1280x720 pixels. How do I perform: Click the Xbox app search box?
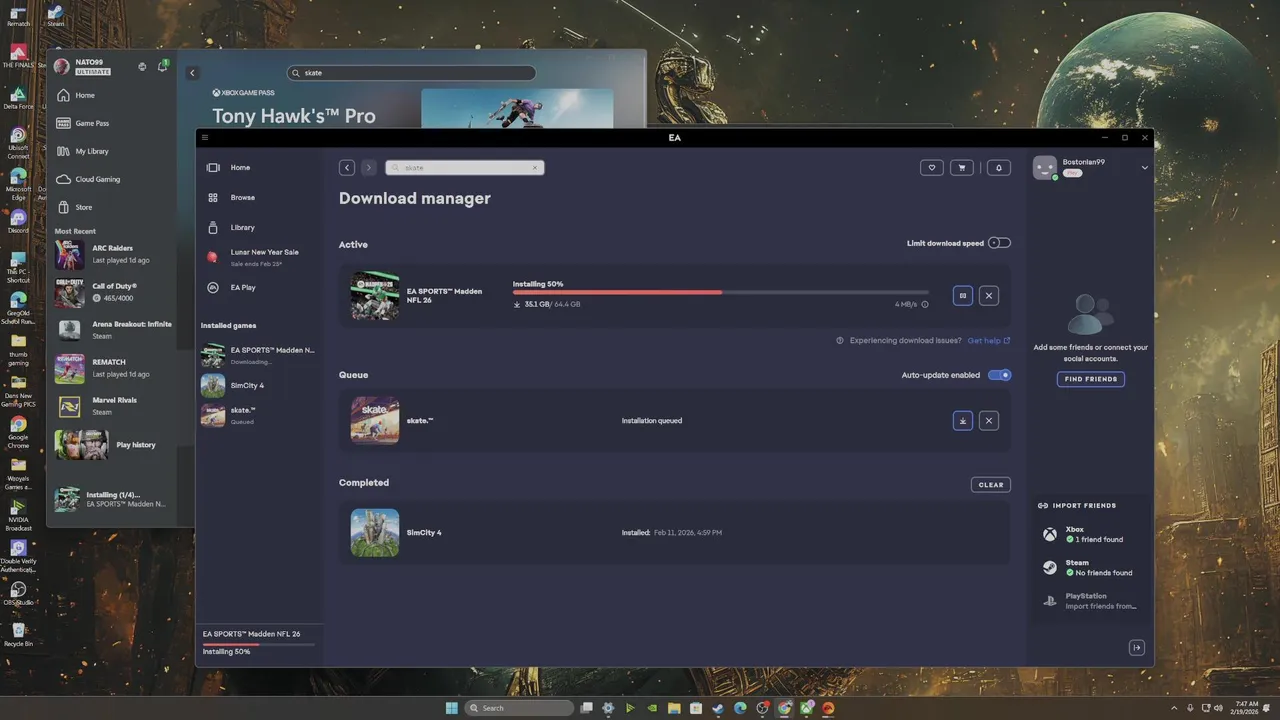coord(411,73)
